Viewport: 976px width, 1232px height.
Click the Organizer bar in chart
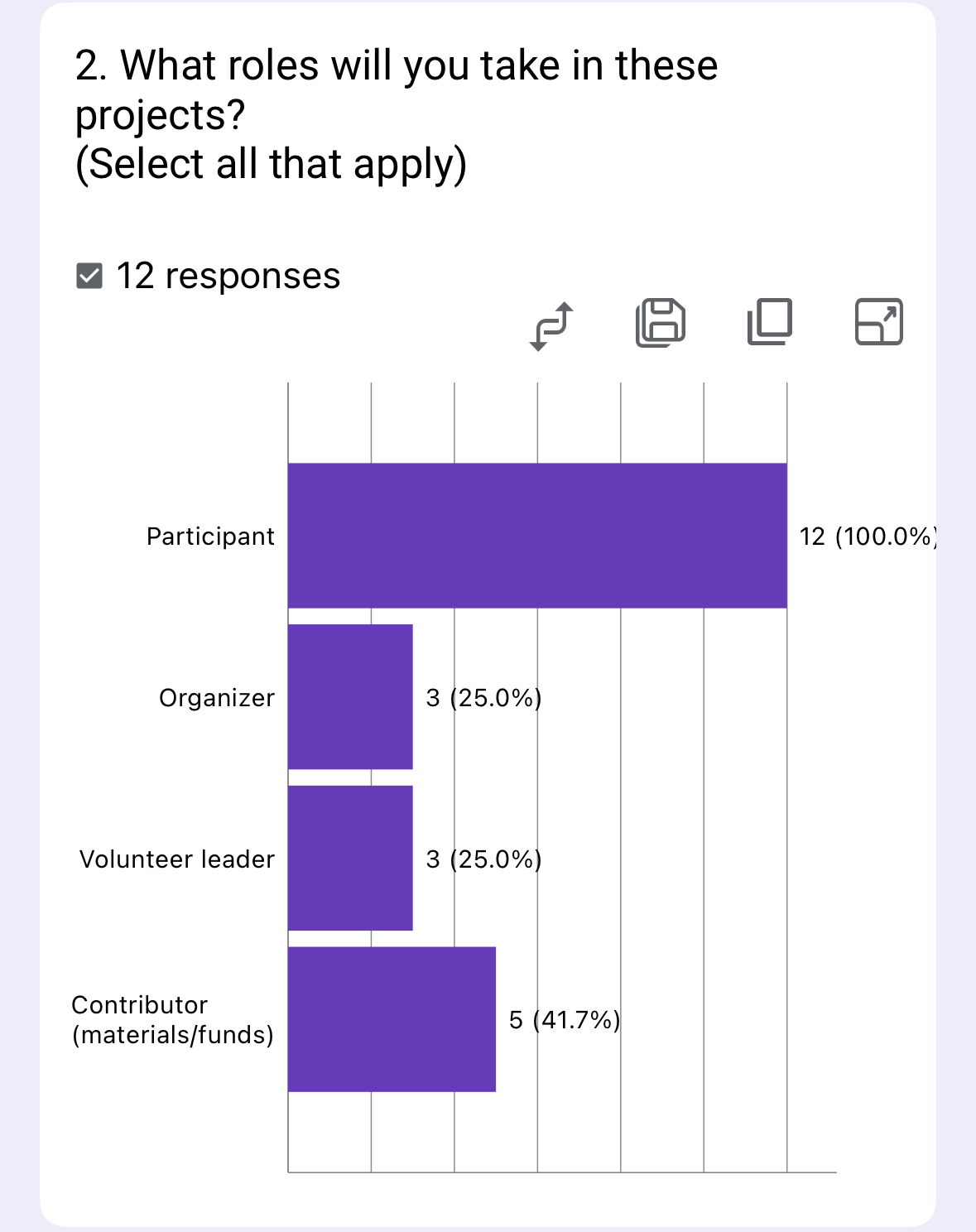(350, 697)
